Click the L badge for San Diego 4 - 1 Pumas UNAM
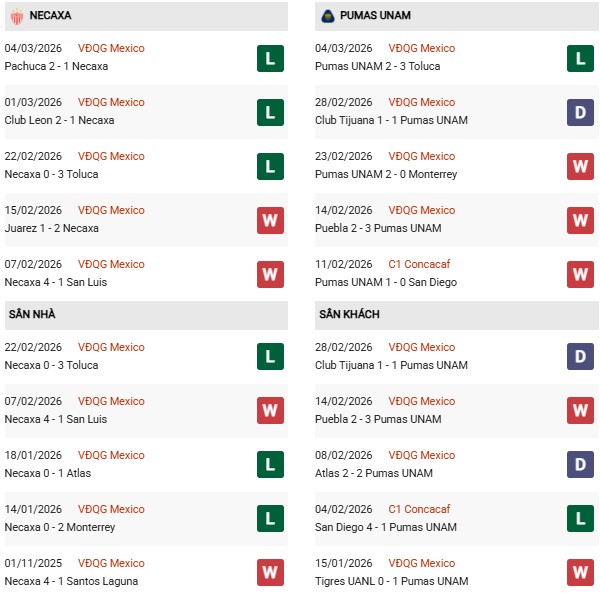This screenshot has height=593, width=600. [x=580, y=519]
